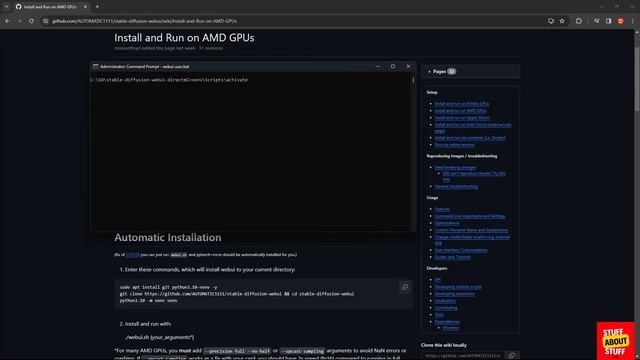This screenshot has height=360, width=640.
Task: Open the Dependencies link
Action: 447,321
